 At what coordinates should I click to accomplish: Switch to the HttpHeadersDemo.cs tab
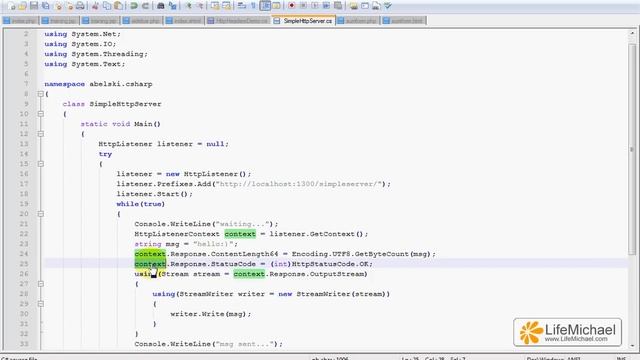pyautogui.click(x=238, y=20)
